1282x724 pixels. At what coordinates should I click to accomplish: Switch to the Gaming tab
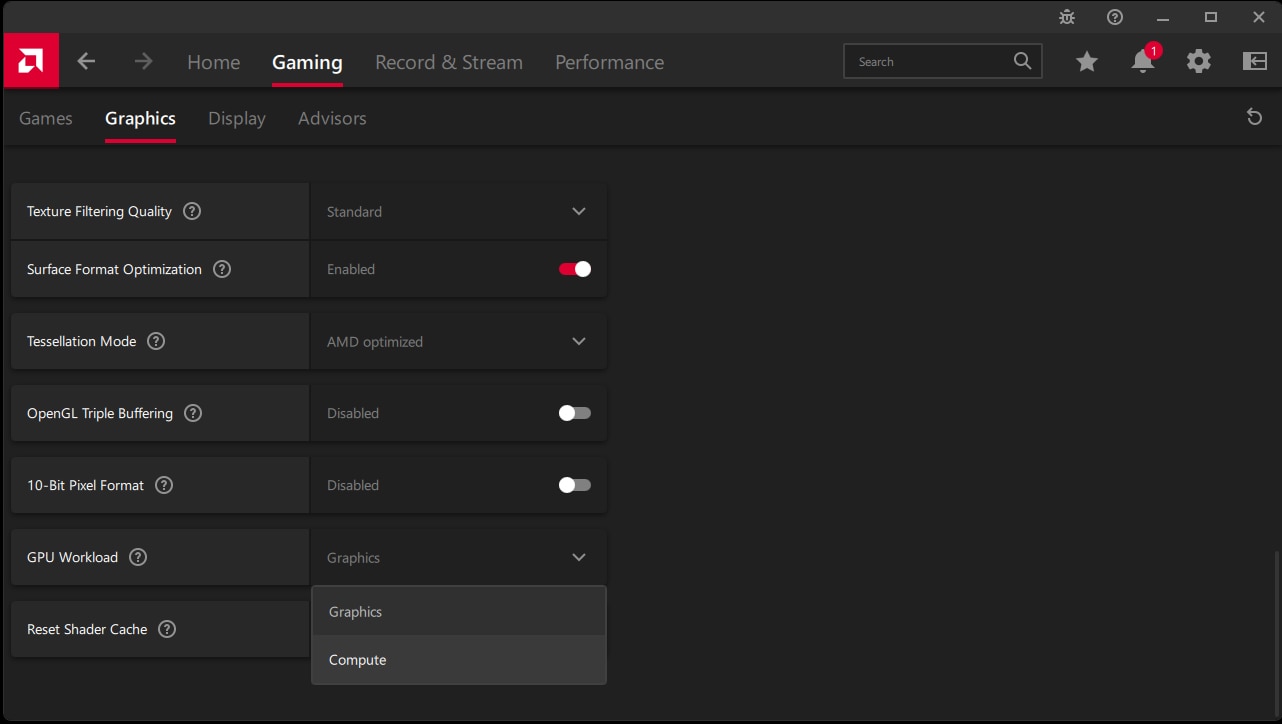[x=307, y=62]
